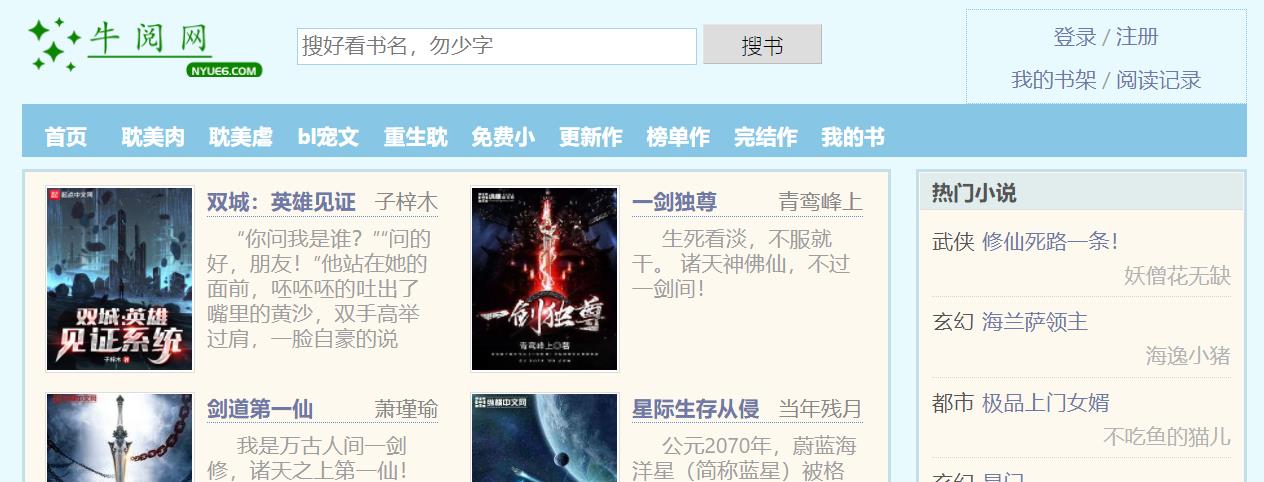
Task: Open the novel title 一剑独尊 link
Action: 675,202
